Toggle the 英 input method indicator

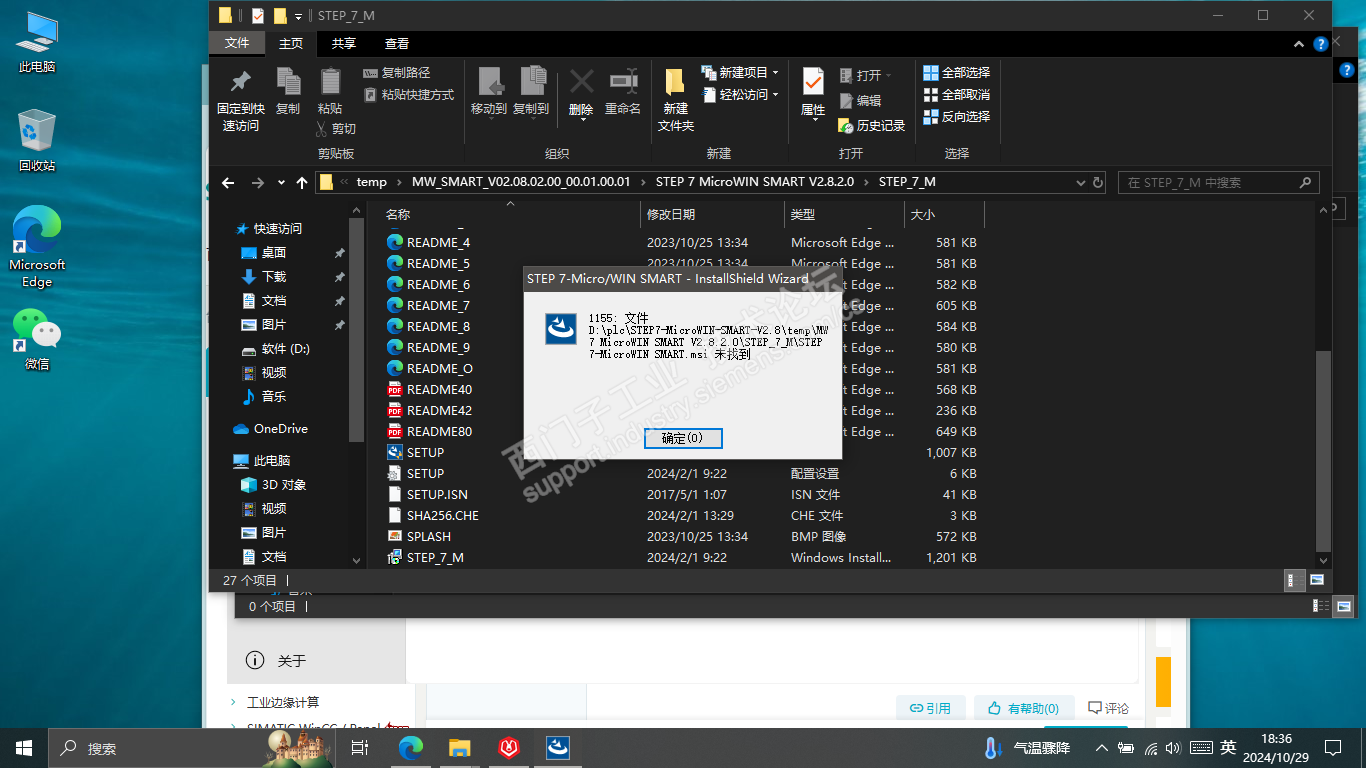pyautogui.click(x=1228, y=747)
